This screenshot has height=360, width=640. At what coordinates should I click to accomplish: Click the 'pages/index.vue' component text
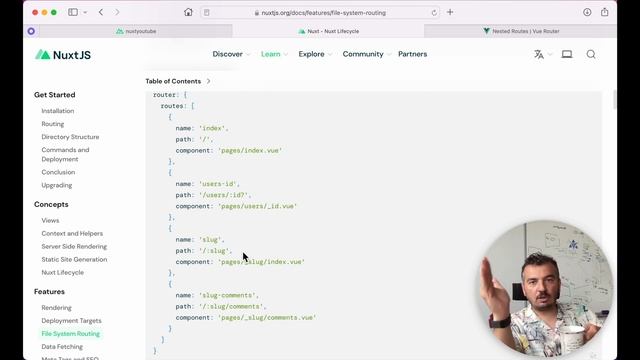tap(250, 151)
